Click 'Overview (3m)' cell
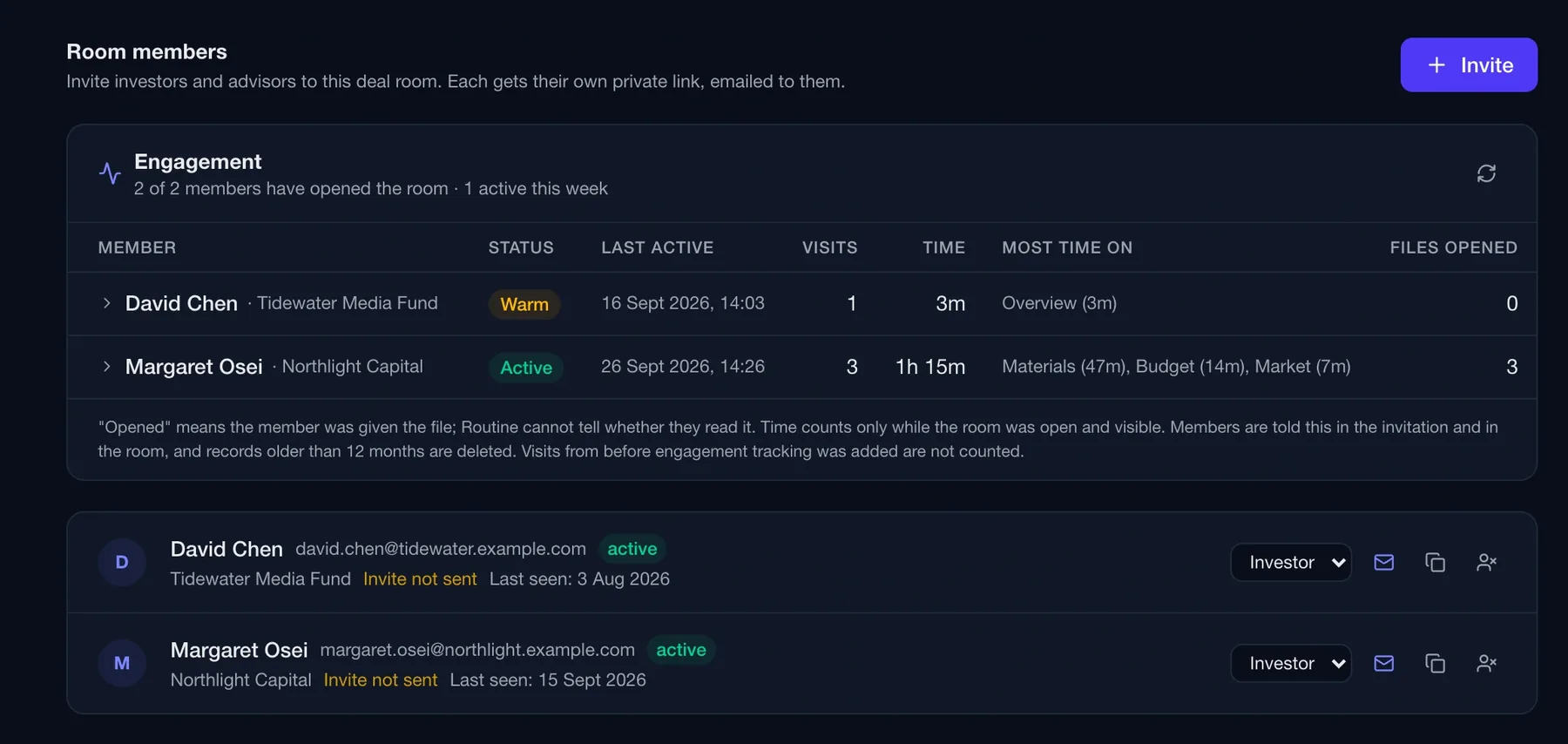The image size is (1568, 744). pyautogui.click(x=1059, y=303)
